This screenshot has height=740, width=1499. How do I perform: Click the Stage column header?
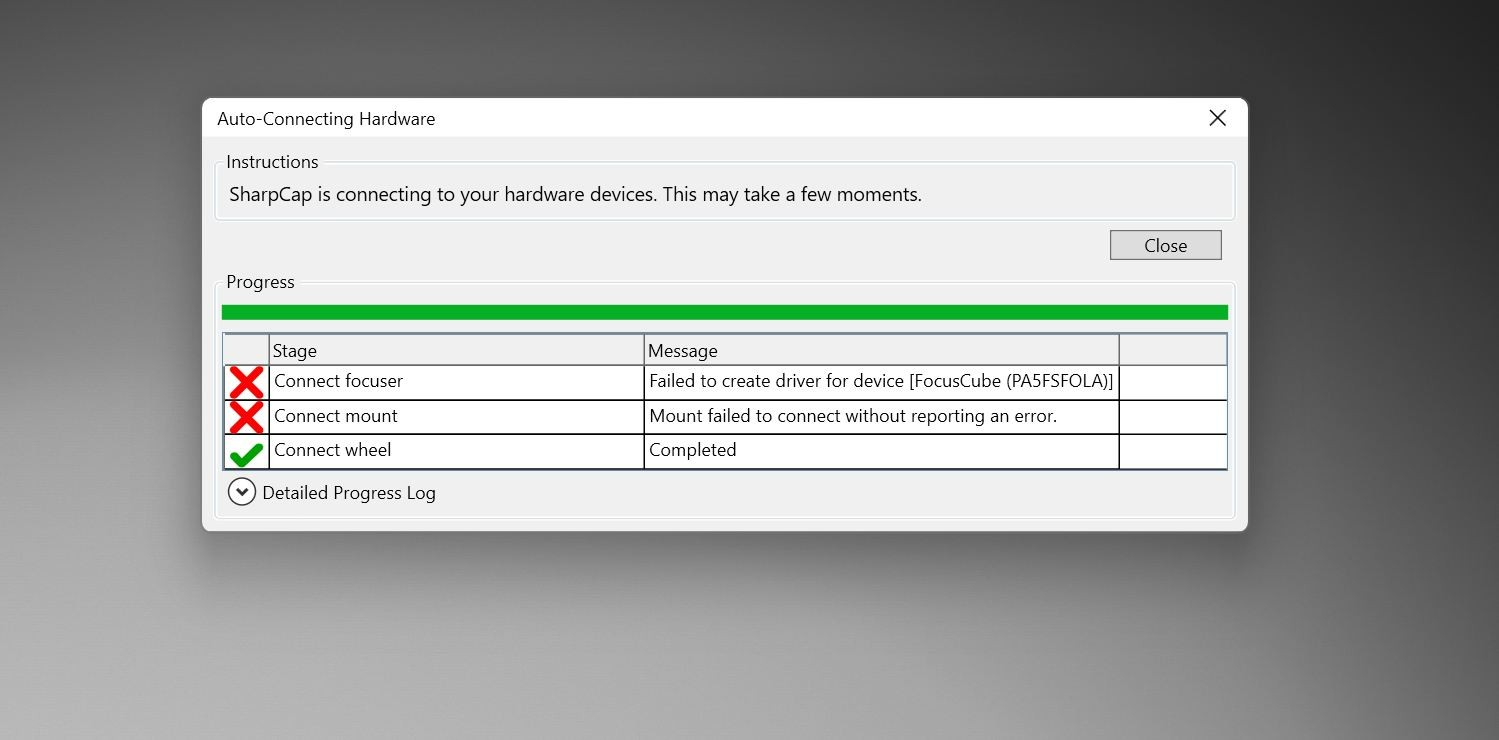click(295, 350)
